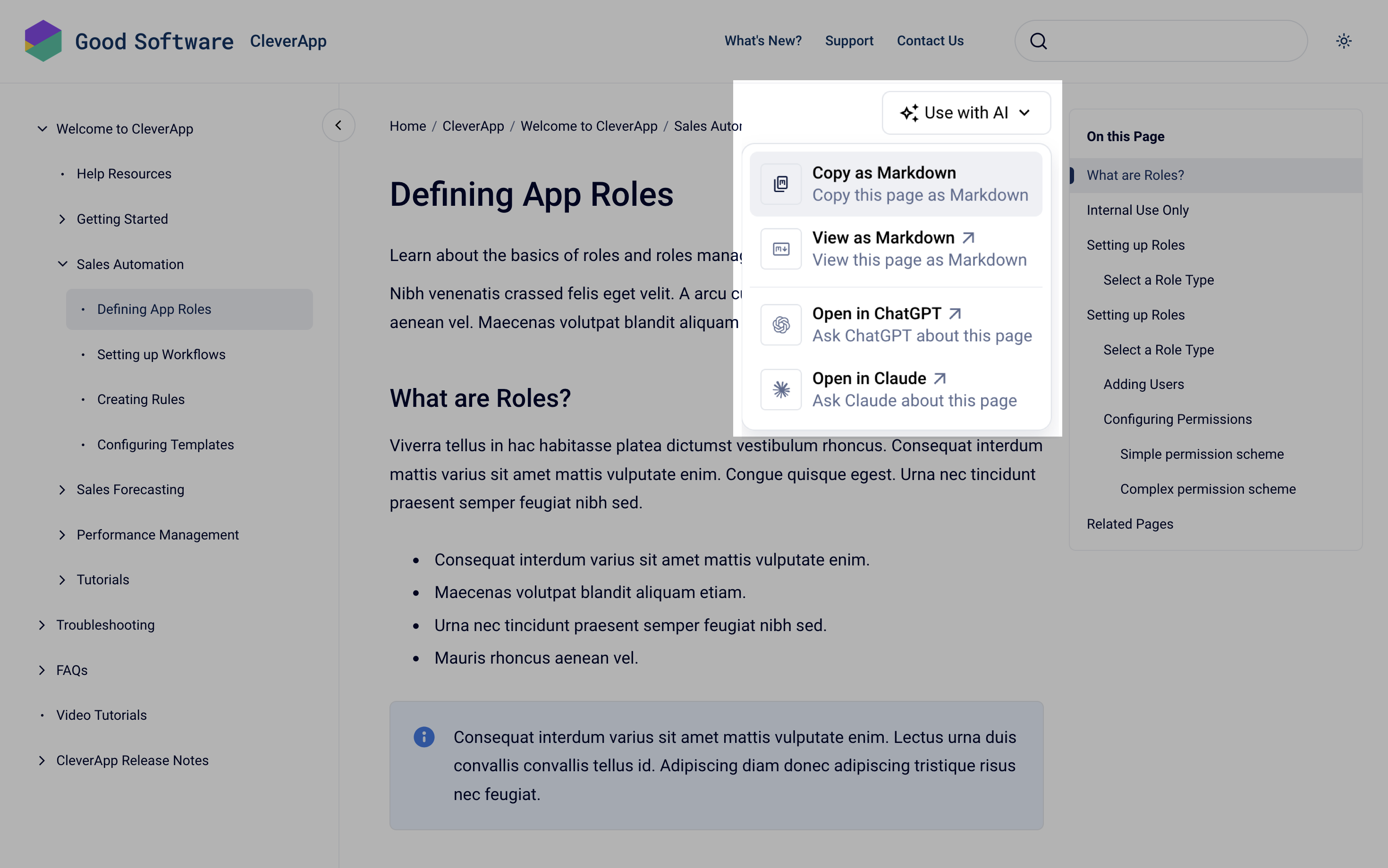Click the external arrow beside Open in ChatGPT
This screenshot has width=1388, height=868.
pyautogui.click(x=955, y=313)
